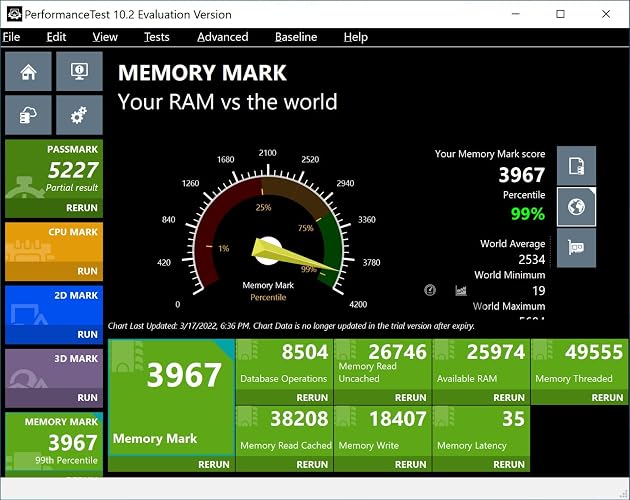
Task: Click the Memory Read Uncached 26746 score
Action: coord(397,352)
